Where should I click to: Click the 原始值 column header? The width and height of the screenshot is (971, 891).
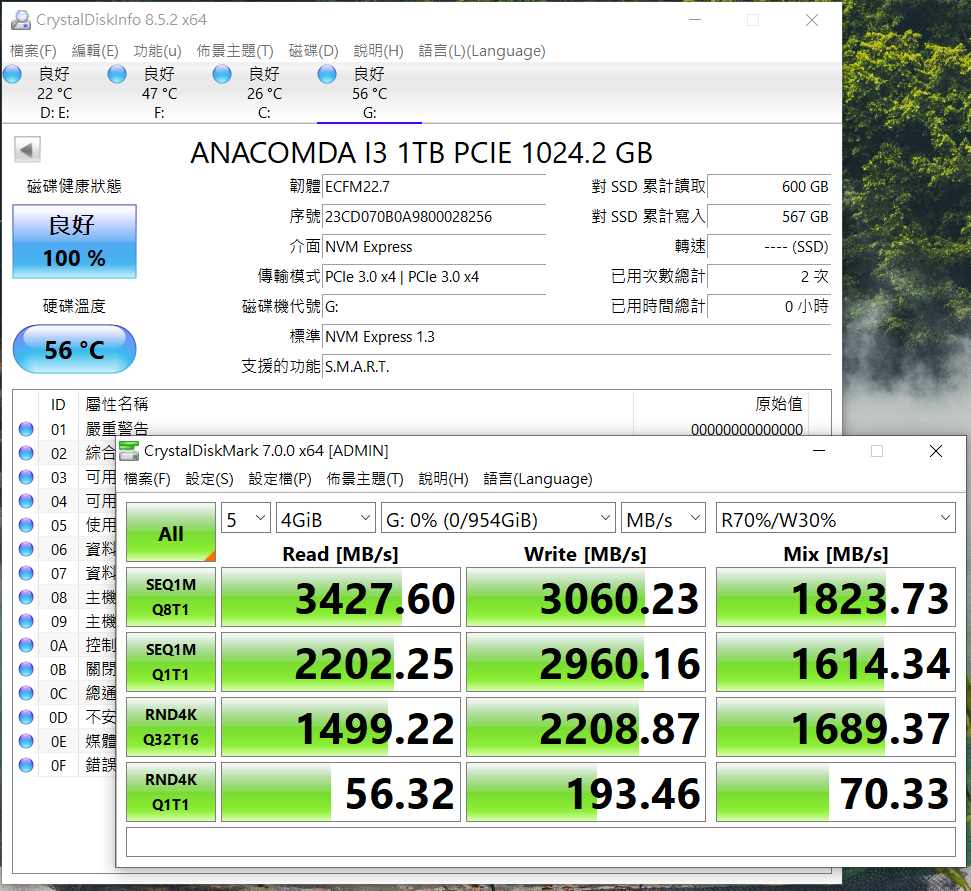[x=778, y=404]
